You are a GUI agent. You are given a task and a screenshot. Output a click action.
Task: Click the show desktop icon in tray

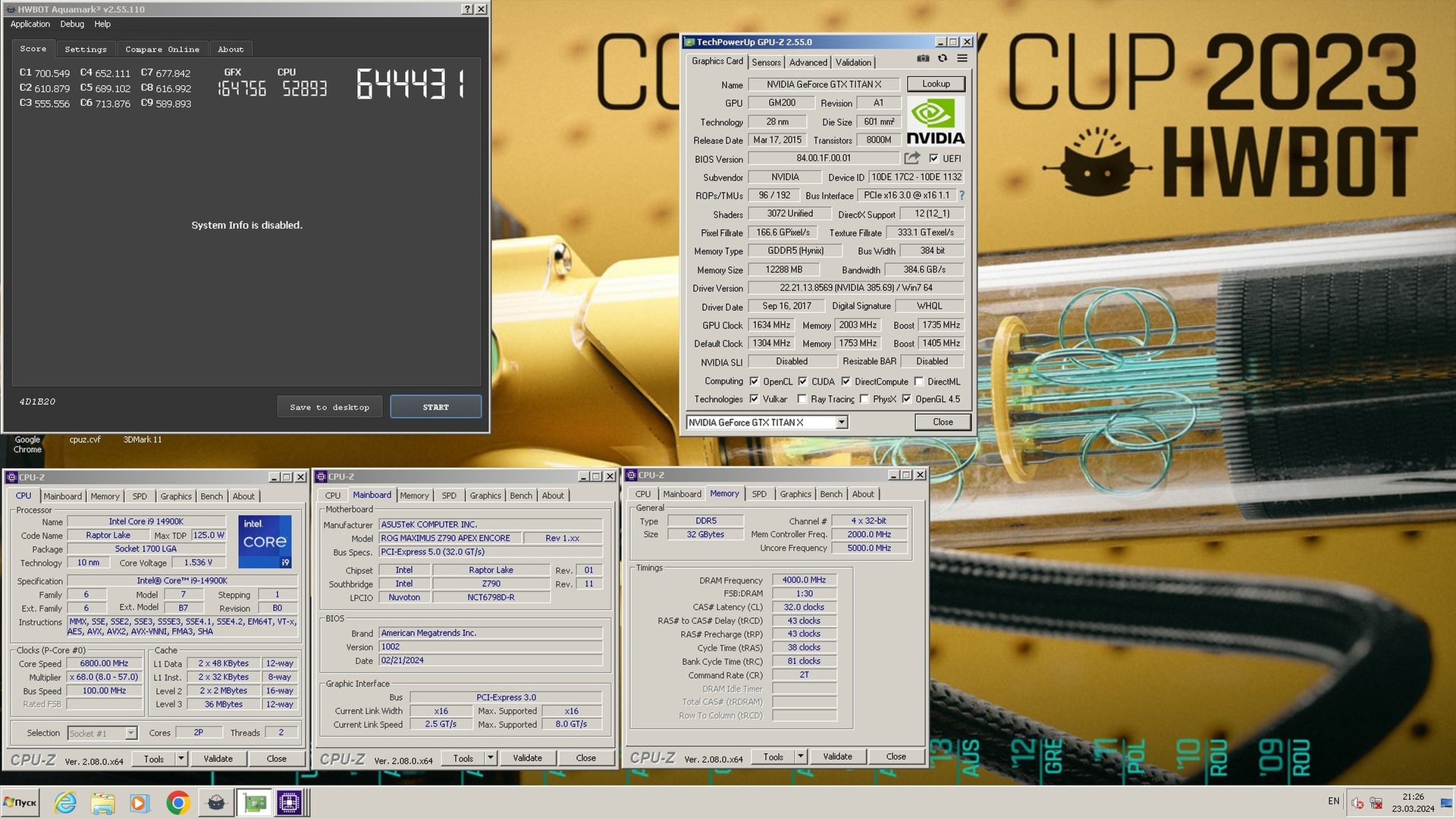[x=1447, y=803]
